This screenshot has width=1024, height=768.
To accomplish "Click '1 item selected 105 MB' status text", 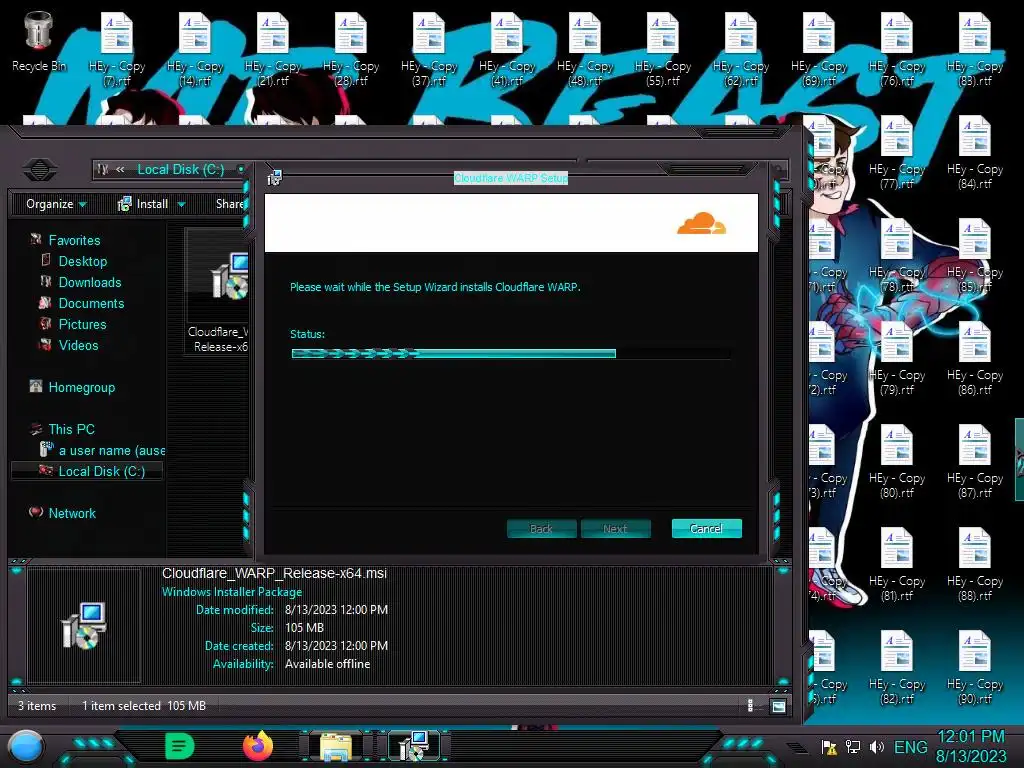I will tap(144, 706).
